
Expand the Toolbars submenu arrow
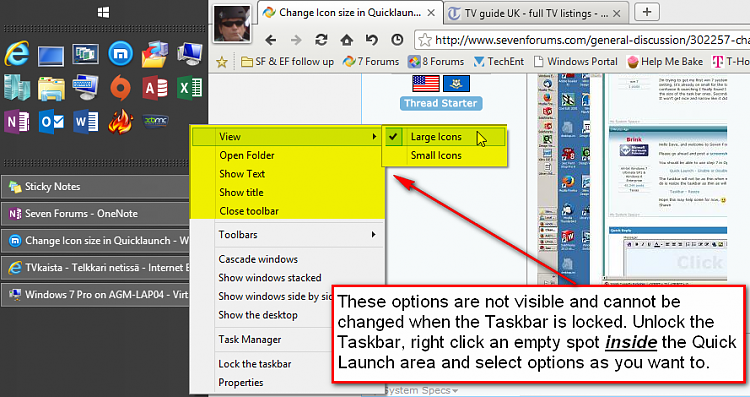pos(373,235)
